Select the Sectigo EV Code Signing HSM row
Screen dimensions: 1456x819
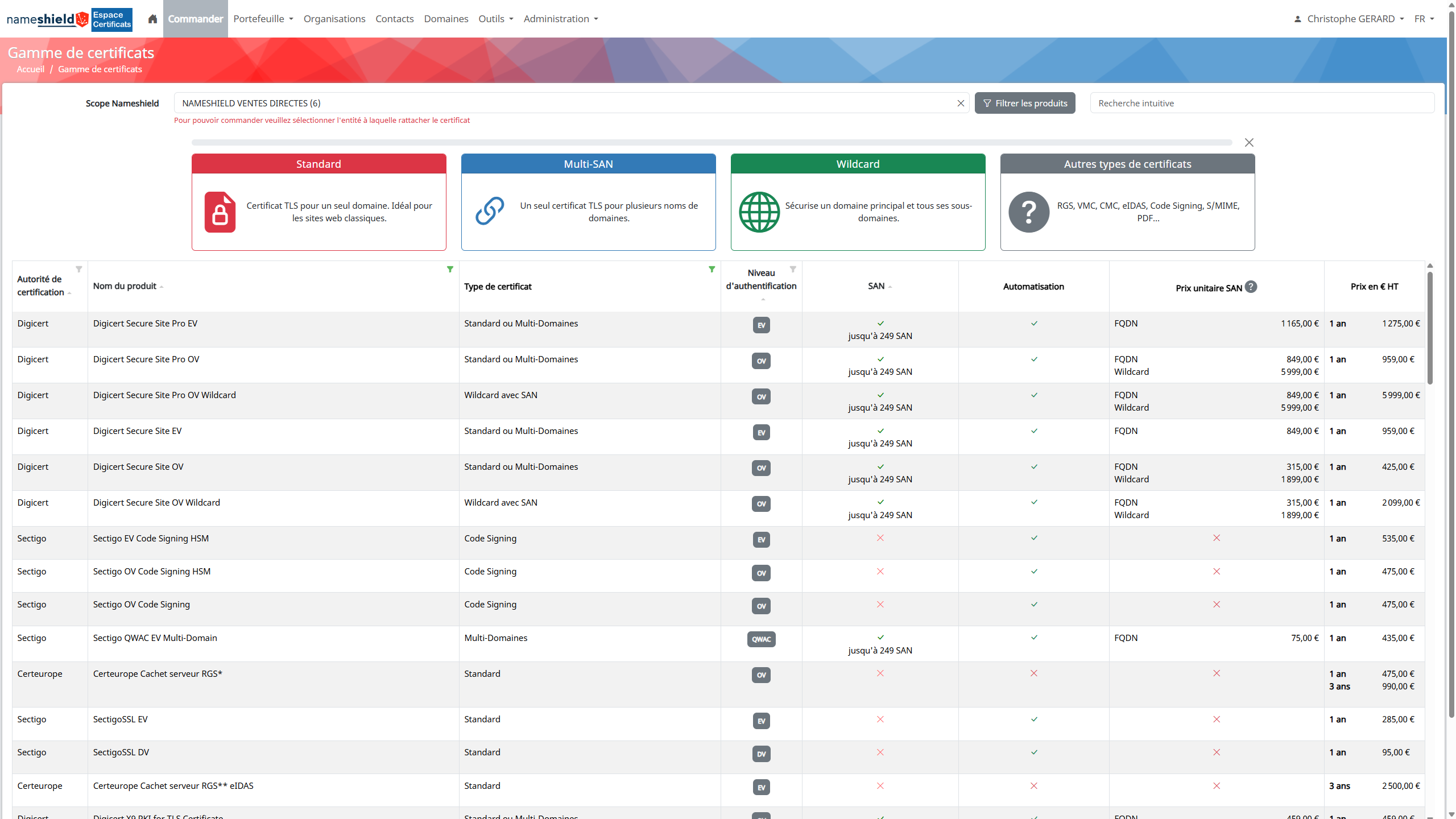point(718,543)
